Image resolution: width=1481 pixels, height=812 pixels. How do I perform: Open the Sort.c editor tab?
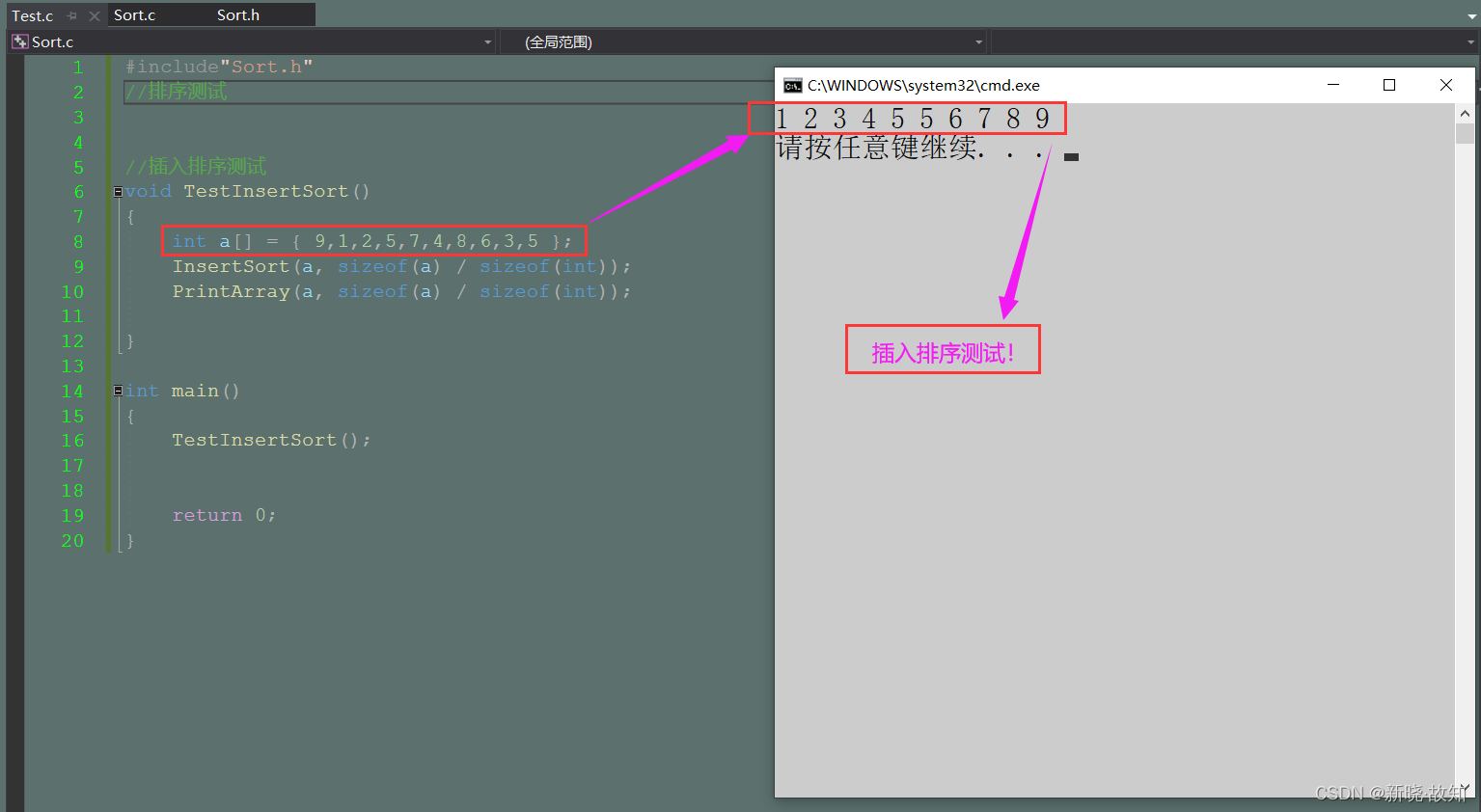point(134,15)
